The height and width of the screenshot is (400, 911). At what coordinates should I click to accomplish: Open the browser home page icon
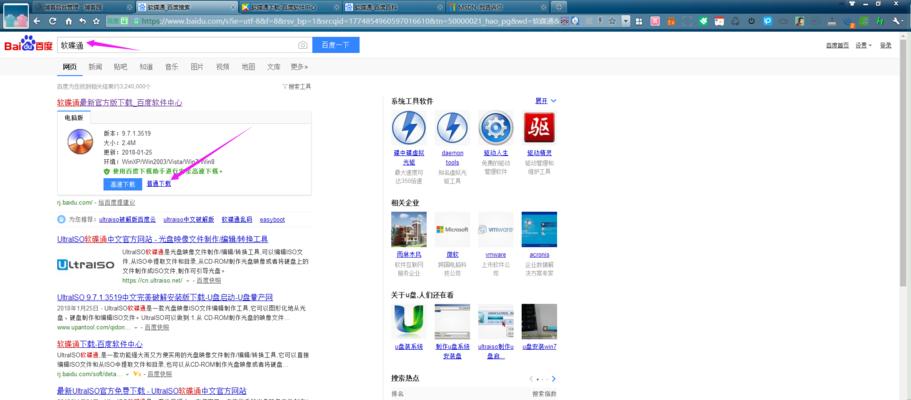(x=68, y=21)
